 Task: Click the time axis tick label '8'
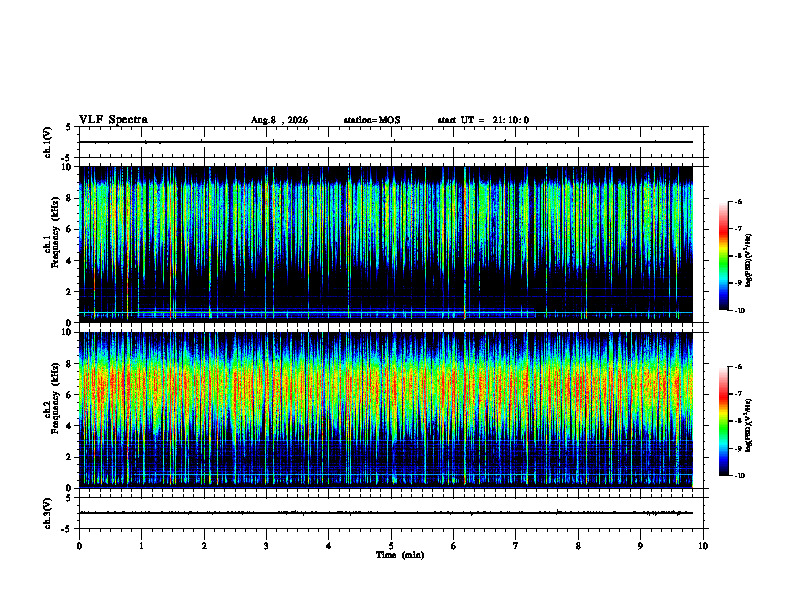click(578, 546)
